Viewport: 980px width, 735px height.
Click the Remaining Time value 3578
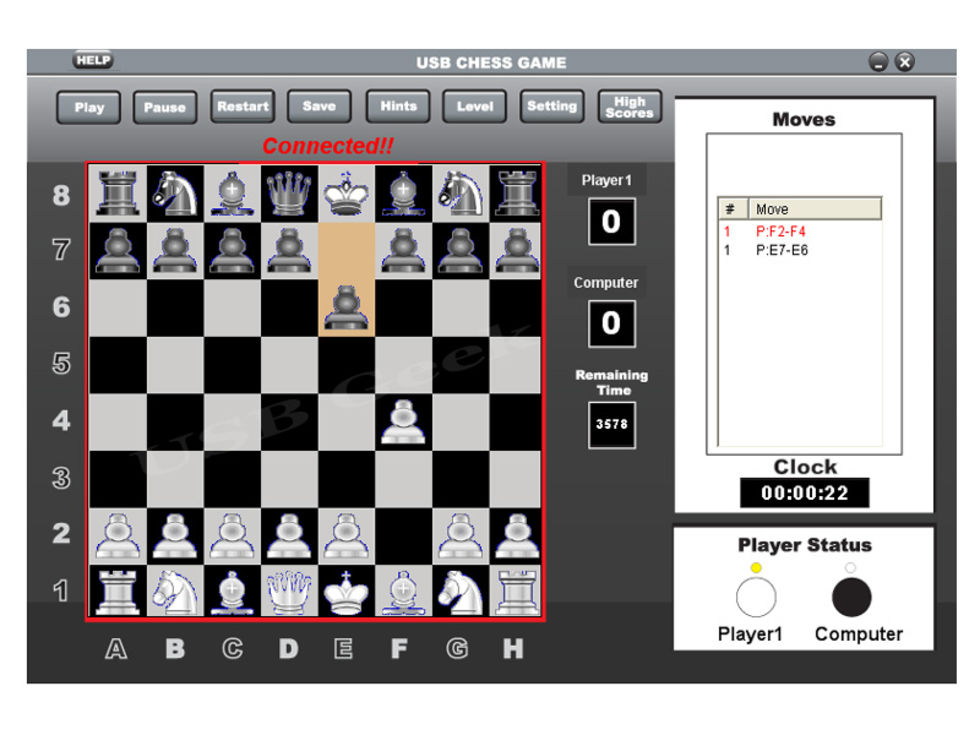(x=612, y=425)
